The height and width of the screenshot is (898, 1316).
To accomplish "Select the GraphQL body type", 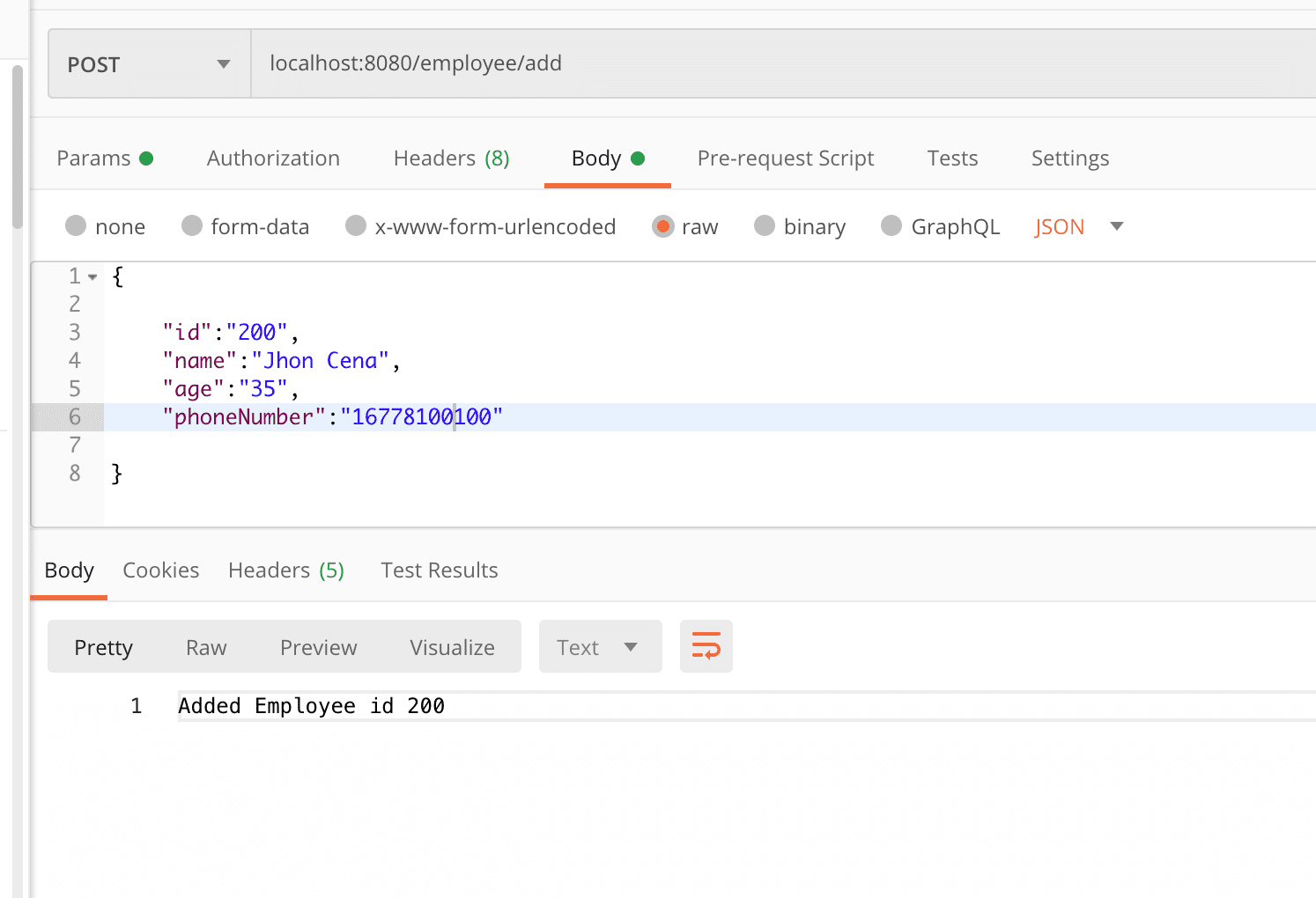I will click(940, 226).
